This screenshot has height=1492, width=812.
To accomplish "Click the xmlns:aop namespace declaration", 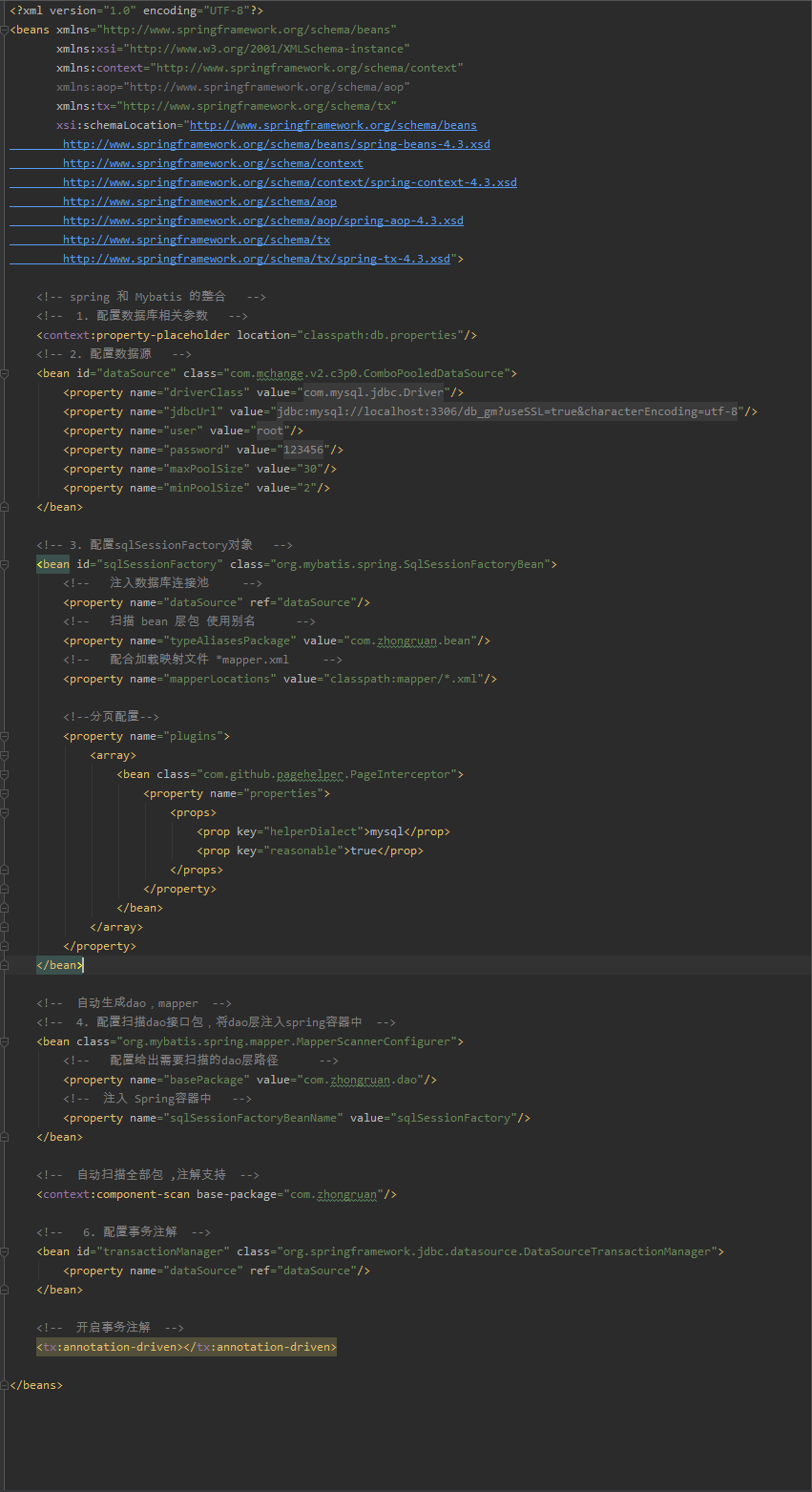I will pyautogui.click(x=233, y=87).
